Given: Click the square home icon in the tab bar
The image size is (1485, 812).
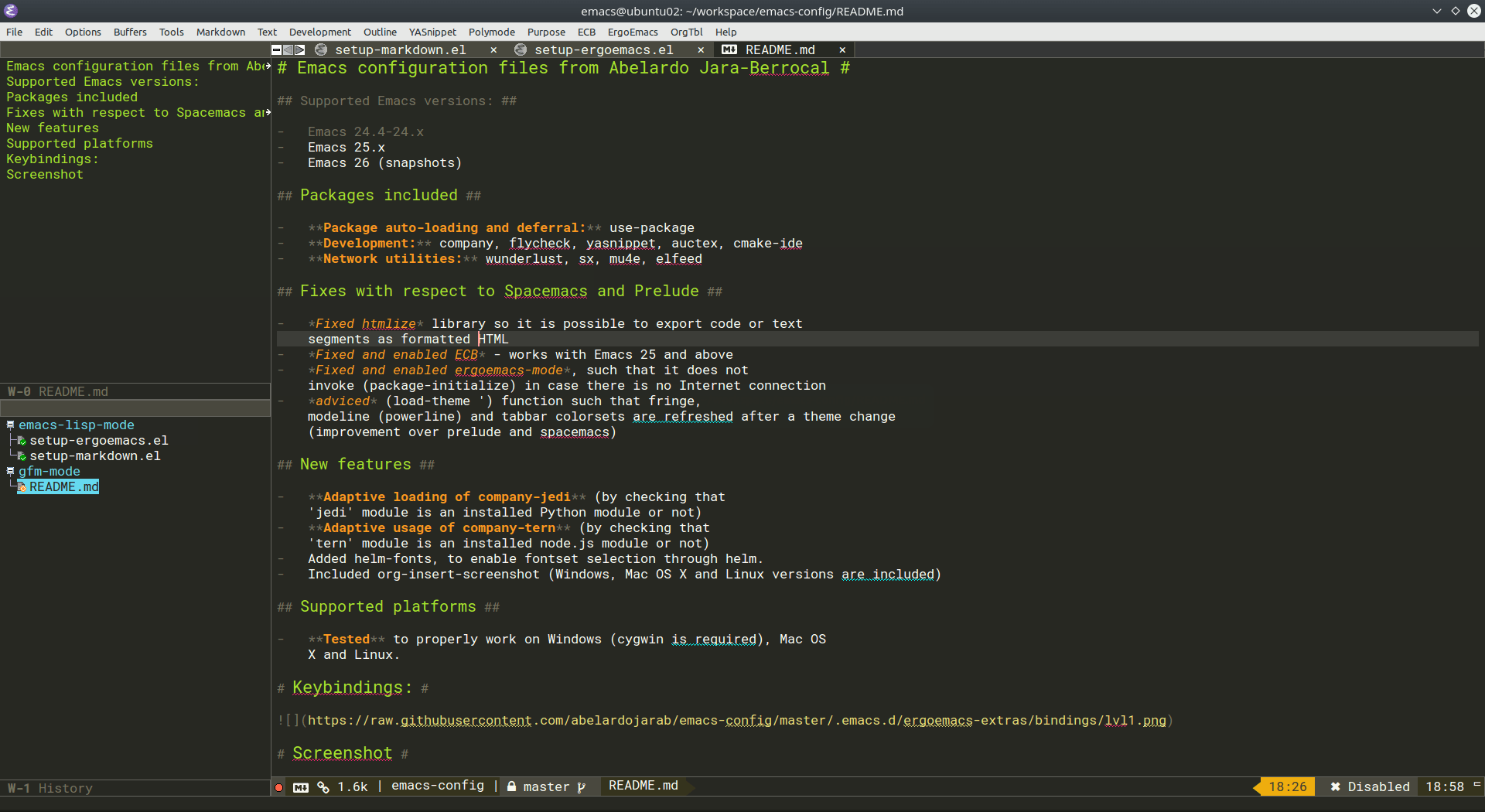Looking at the screenshot, I should click(276, 49).
